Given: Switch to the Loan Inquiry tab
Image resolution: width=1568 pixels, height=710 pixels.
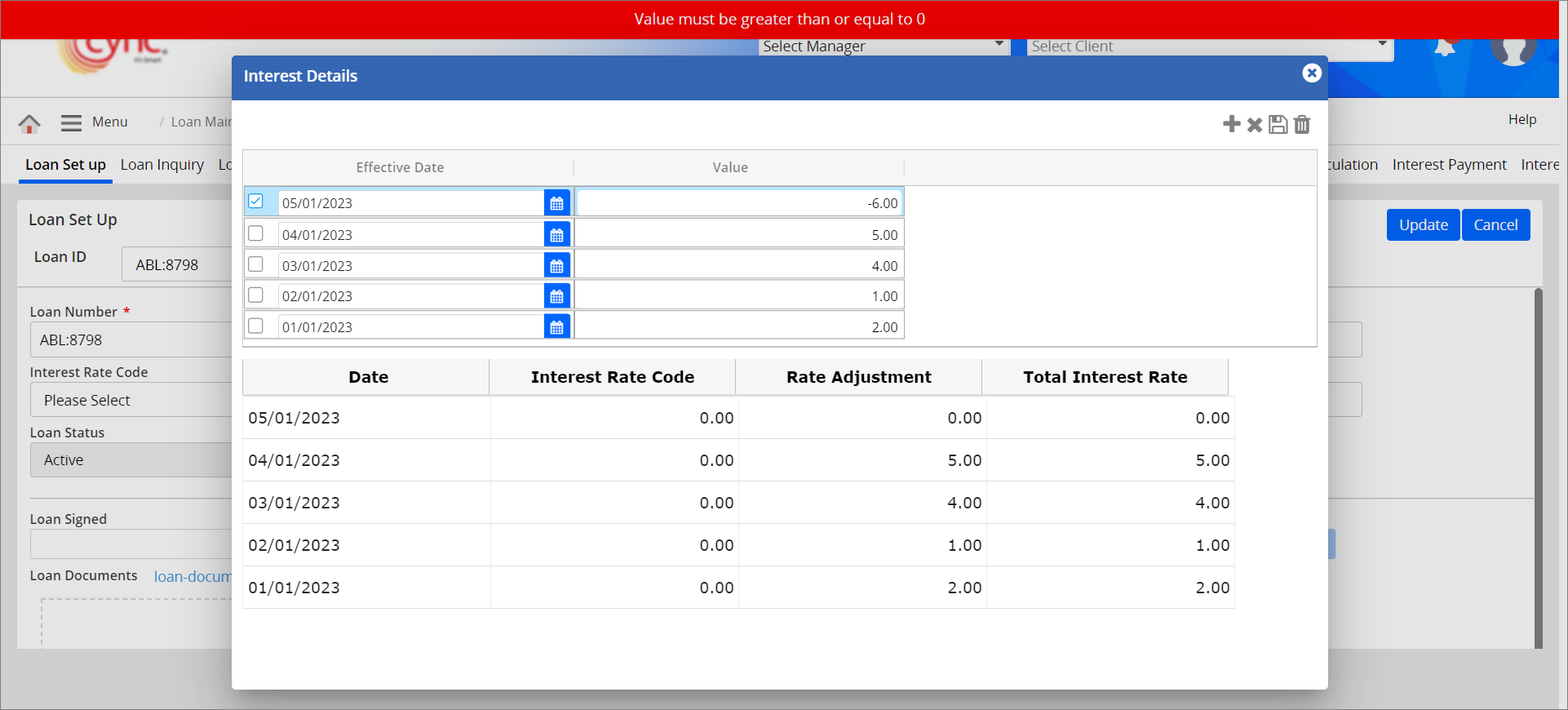Looking at the screenshot, I should [x=162, y=165].
